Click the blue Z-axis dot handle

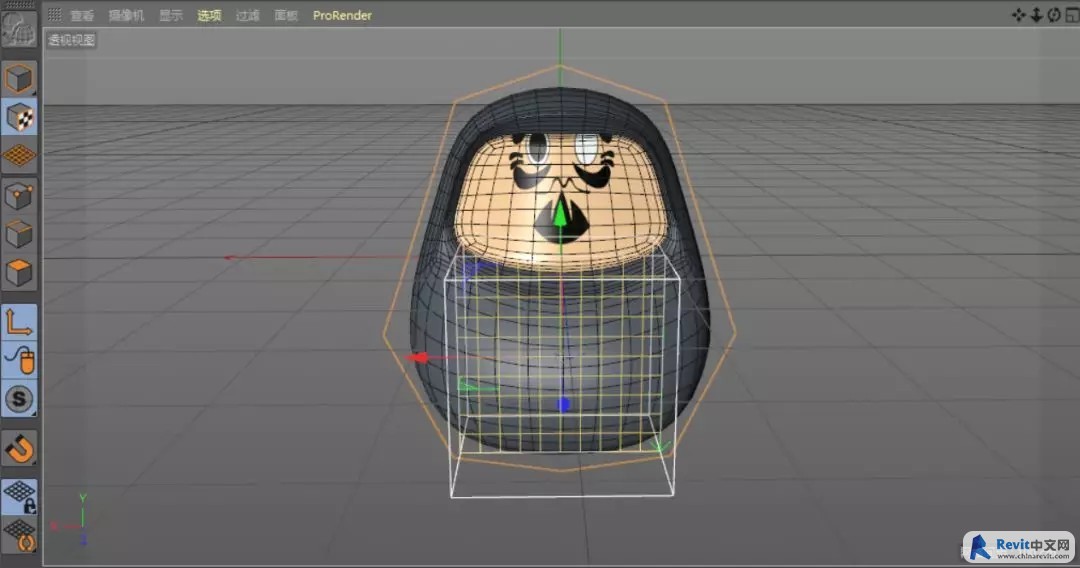(x=563, y=405)
